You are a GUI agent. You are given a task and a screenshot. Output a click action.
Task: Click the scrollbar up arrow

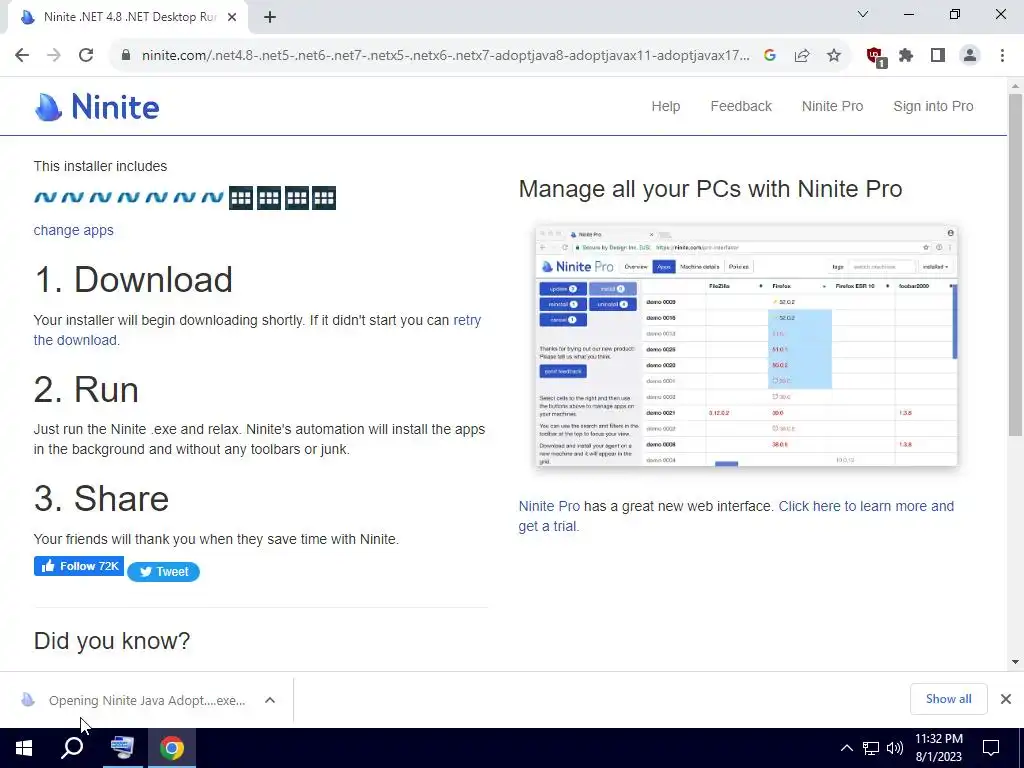pos(1015,86)
